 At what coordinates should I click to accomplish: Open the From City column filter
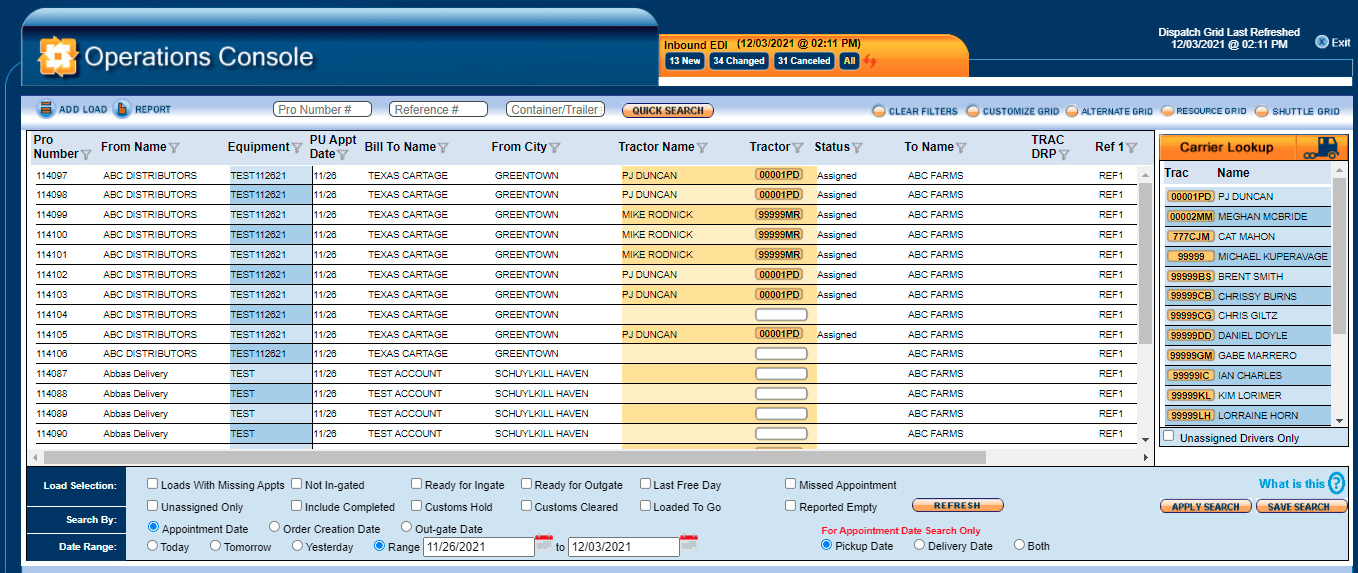(x=555, y=148)
